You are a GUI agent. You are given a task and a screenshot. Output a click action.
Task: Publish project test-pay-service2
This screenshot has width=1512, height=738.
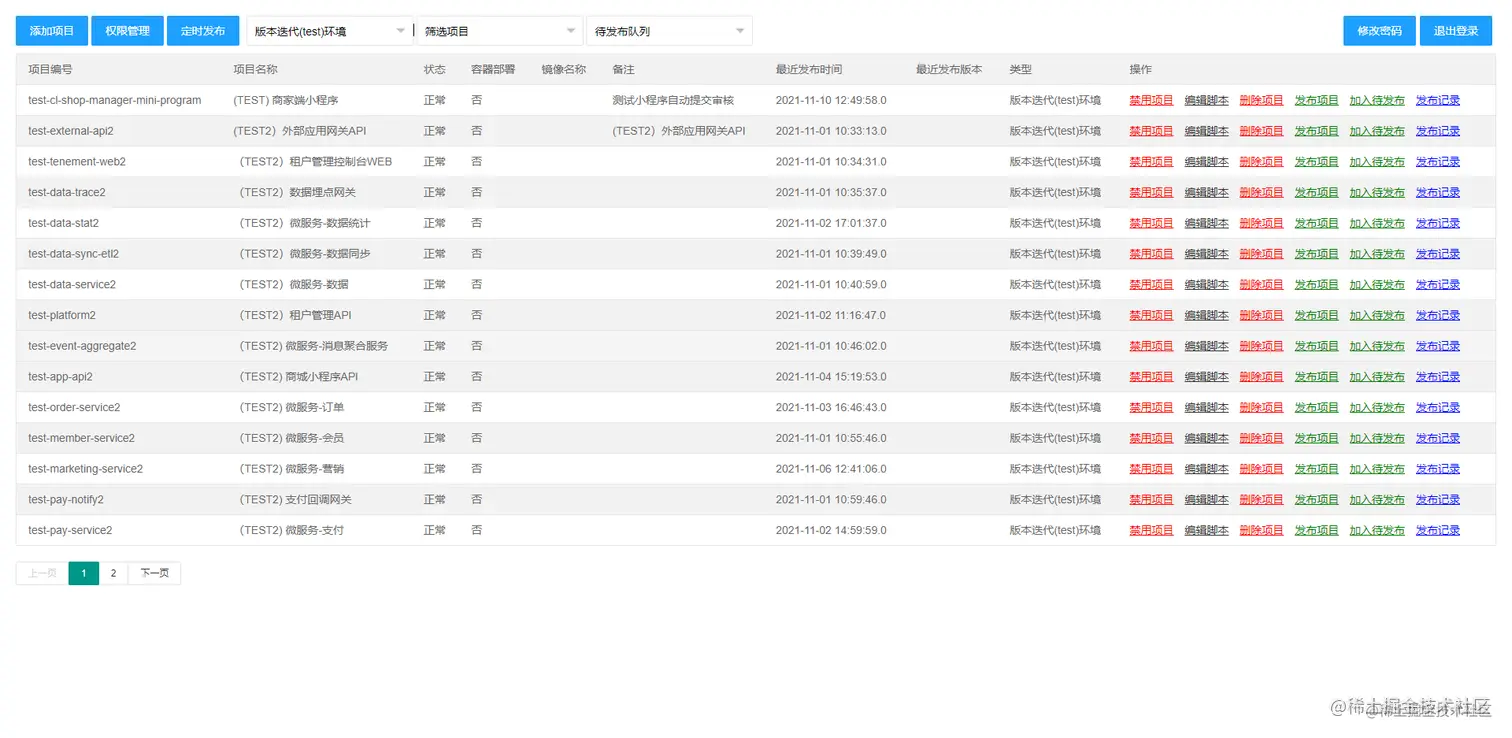(1316, 531)
